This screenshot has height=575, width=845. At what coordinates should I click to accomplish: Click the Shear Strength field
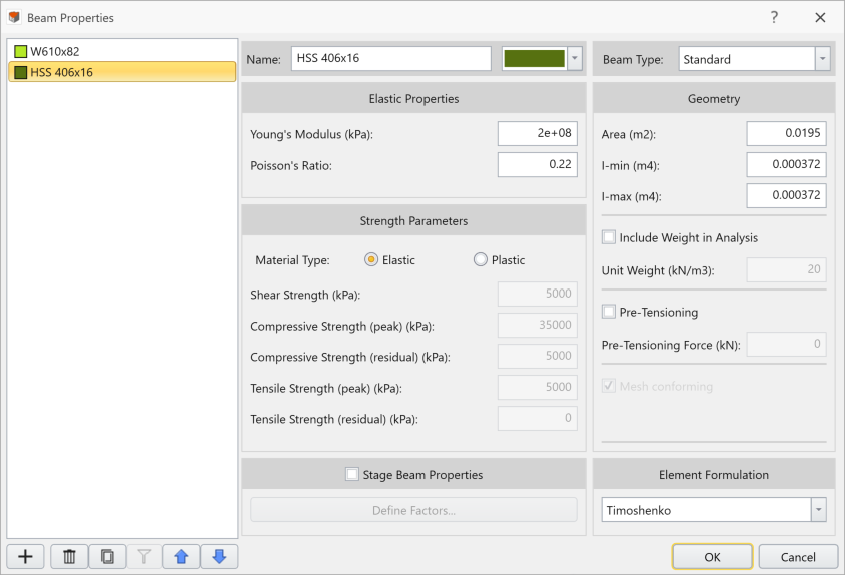[x=538, y=294]
